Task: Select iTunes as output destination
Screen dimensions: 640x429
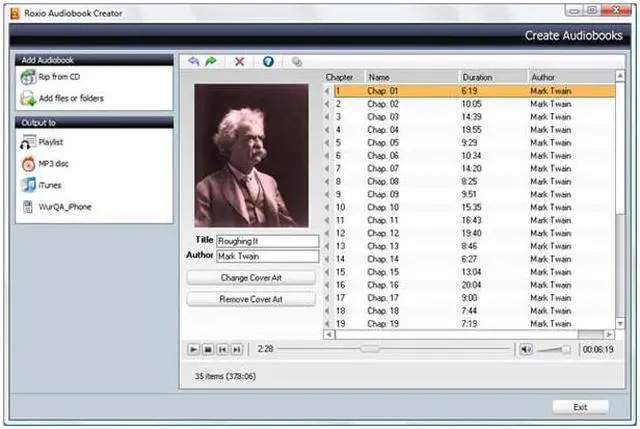Action: pos(50,185)
